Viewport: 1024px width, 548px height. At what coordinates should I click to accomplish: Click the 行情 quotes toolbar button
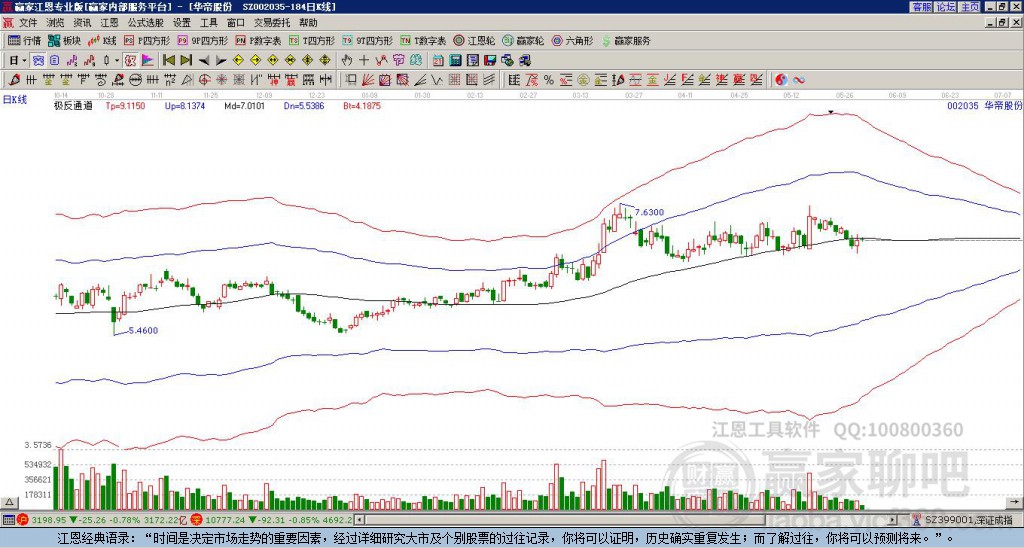point(25,40)
